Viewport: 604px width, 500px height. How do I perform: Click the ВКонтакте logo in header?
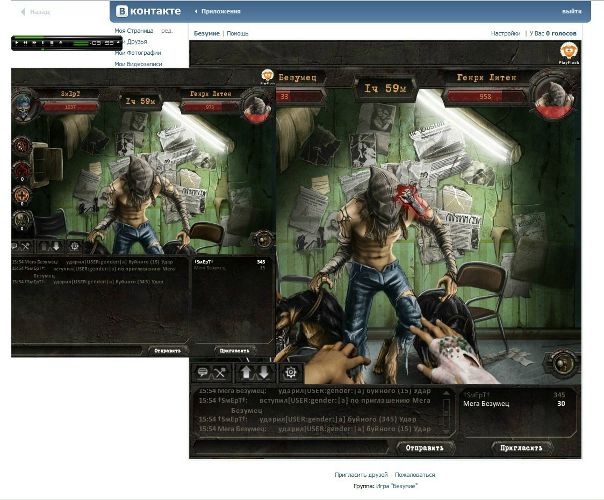pos(148,12)
